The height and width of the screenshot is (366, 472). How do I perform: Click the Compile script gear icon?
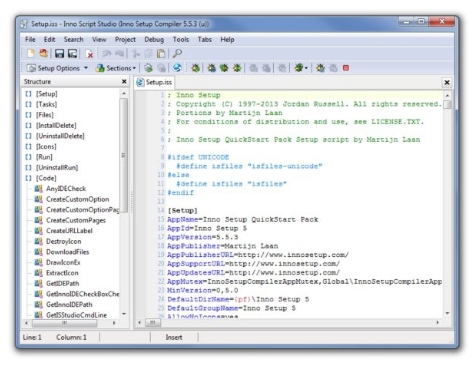(x=149, y=68)
